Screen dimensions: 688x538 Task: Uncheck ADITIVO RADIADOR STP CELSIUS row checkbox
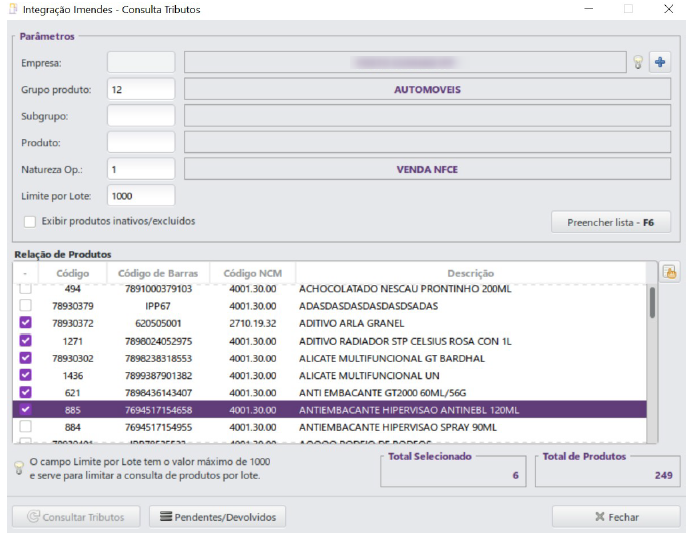[25, 340]
